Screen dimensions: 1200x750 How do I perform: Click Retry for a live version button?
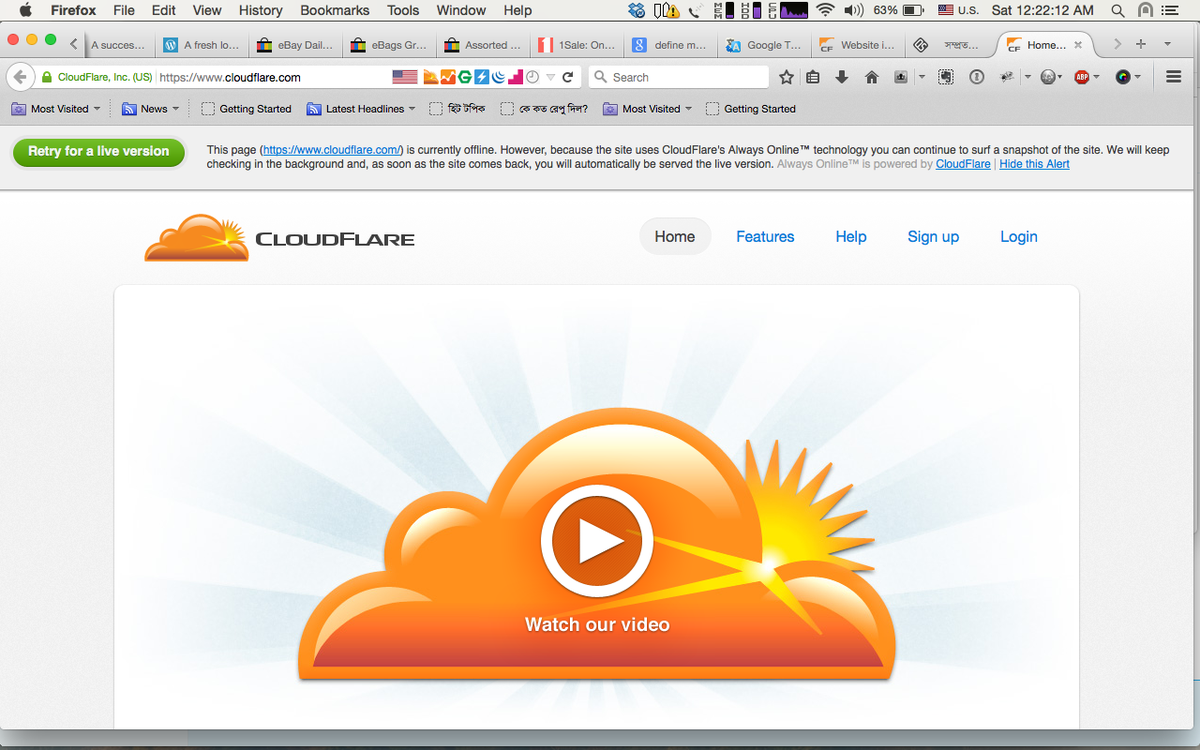tap(98, 152)
